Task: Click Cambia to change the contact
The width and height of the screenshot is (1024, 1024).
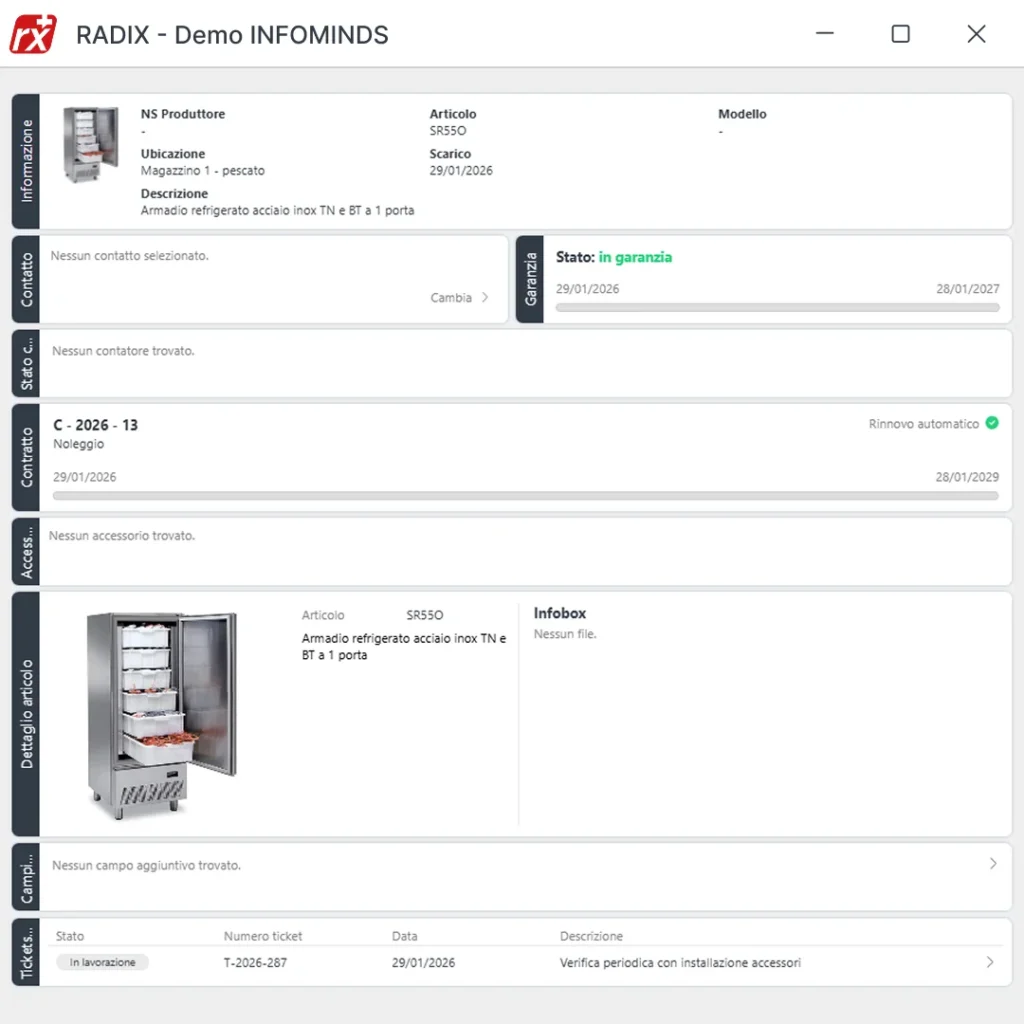Action: click(x=451, y=297)
